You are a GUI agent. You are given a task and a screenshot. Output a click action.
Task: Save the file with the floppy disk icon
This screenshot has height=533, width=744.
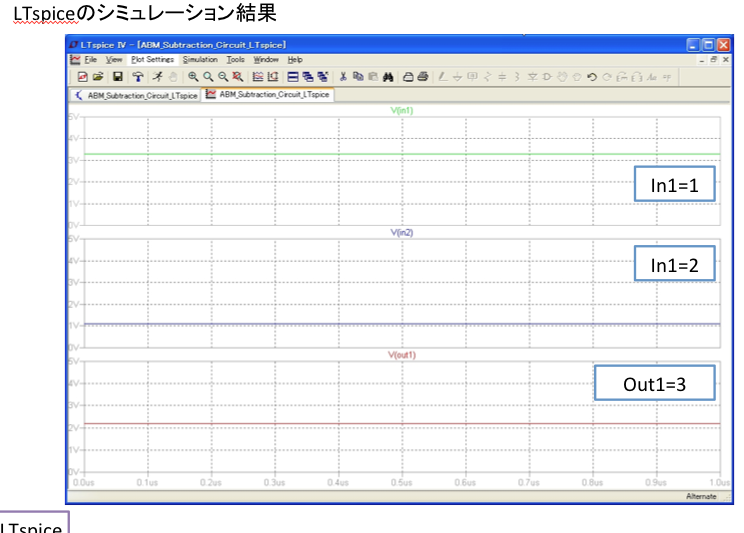(118, 76)
